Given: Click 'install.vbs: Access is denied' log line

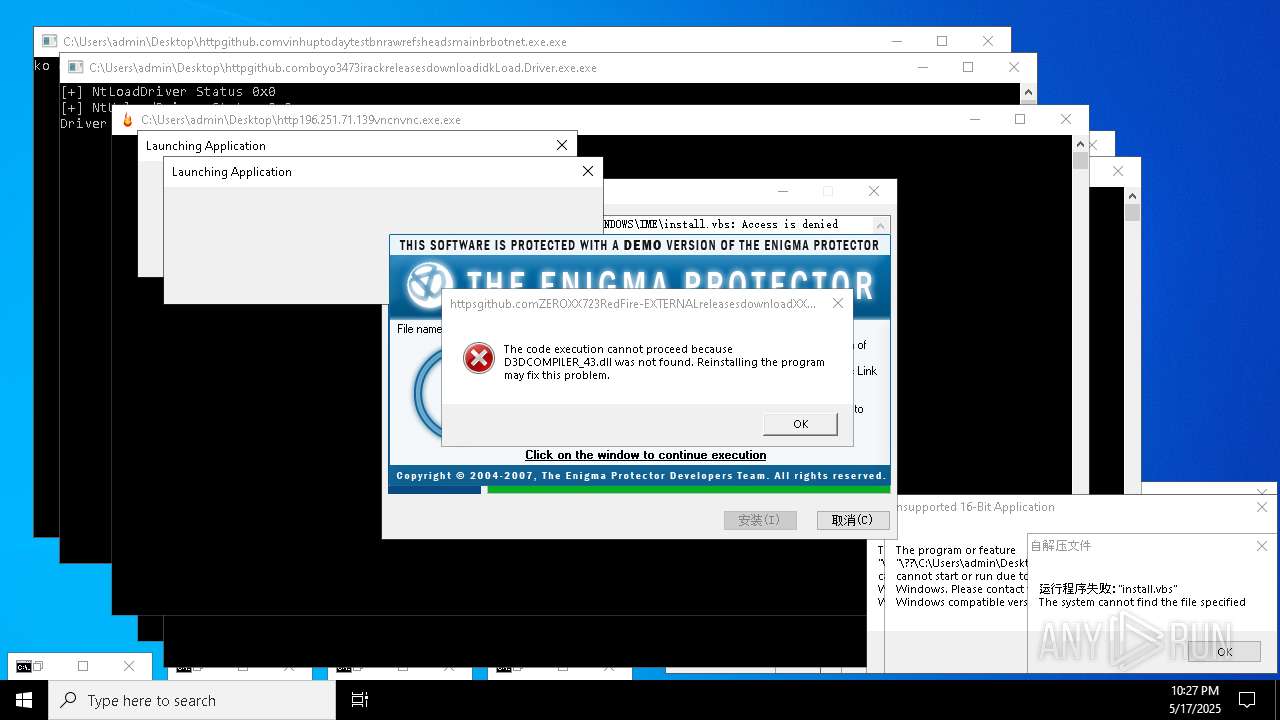Looking at the screenshot, I should [x=722, y=224].
